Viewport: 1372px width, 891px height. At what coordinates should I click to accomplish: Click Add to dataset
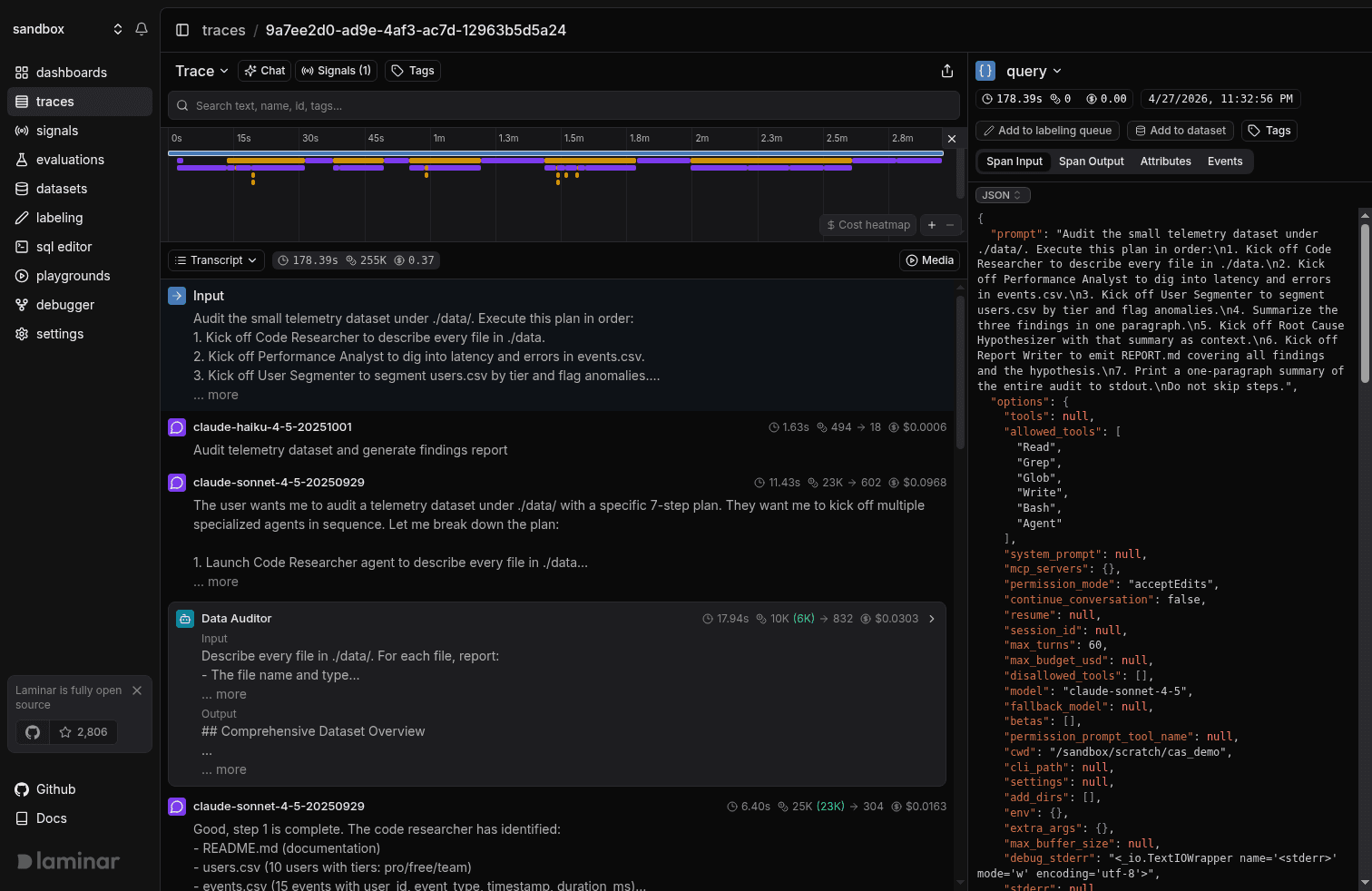pyautogui.click(x=1181, y=131)
